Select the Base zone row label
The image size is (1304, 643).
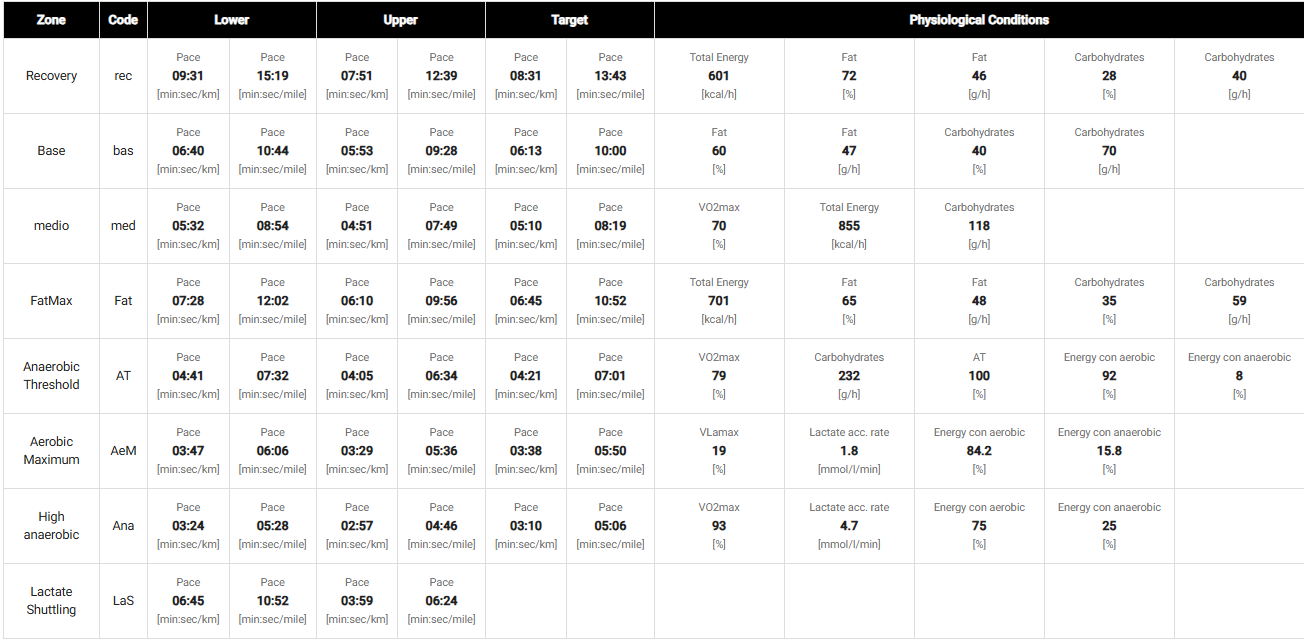click(51, 151)
